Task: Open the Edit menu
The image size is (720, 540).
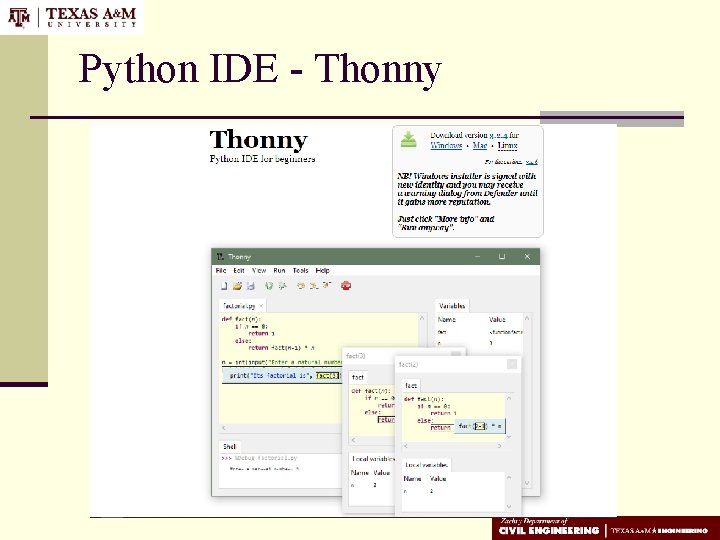Action: [239, 270]
